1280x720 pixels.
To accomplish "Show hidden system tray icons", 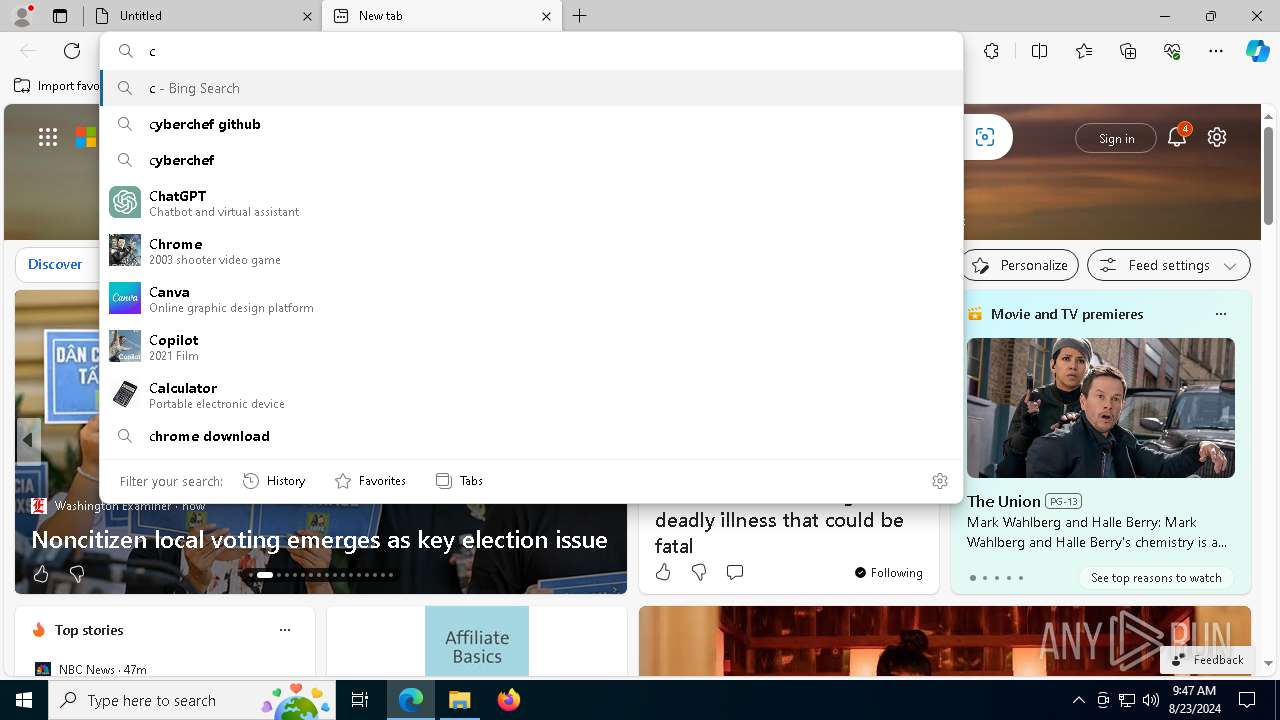I will pos(1078,700).
